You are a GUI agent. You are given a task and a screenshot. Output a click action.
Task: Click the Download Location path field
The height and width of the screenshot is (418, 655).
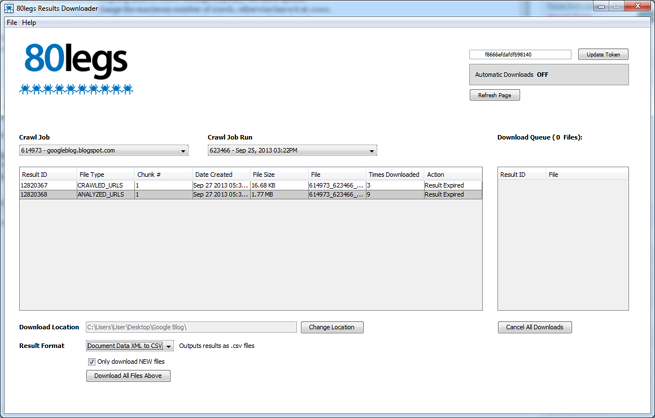click(x=191, y=327)
